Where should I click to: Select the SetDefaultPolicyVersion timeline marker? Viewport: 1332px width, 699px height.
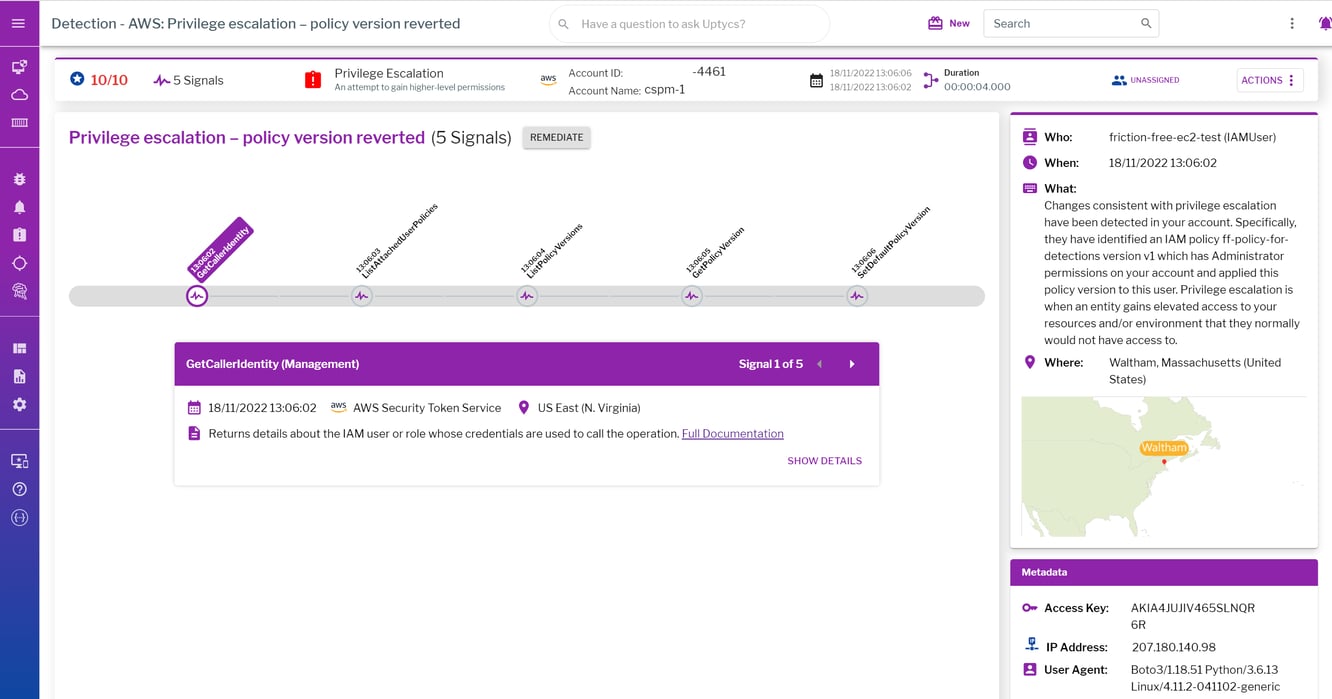856,296
